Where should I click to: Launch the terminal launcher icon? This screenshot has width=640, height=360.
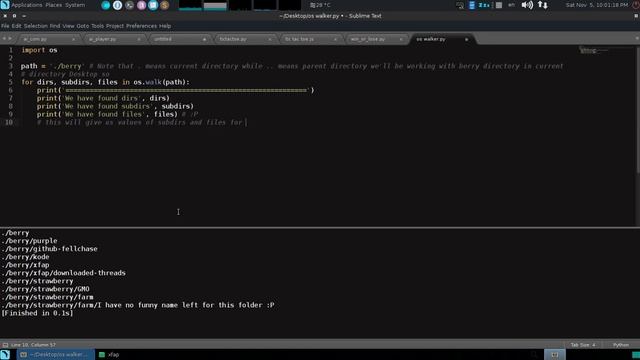[129, 5]
